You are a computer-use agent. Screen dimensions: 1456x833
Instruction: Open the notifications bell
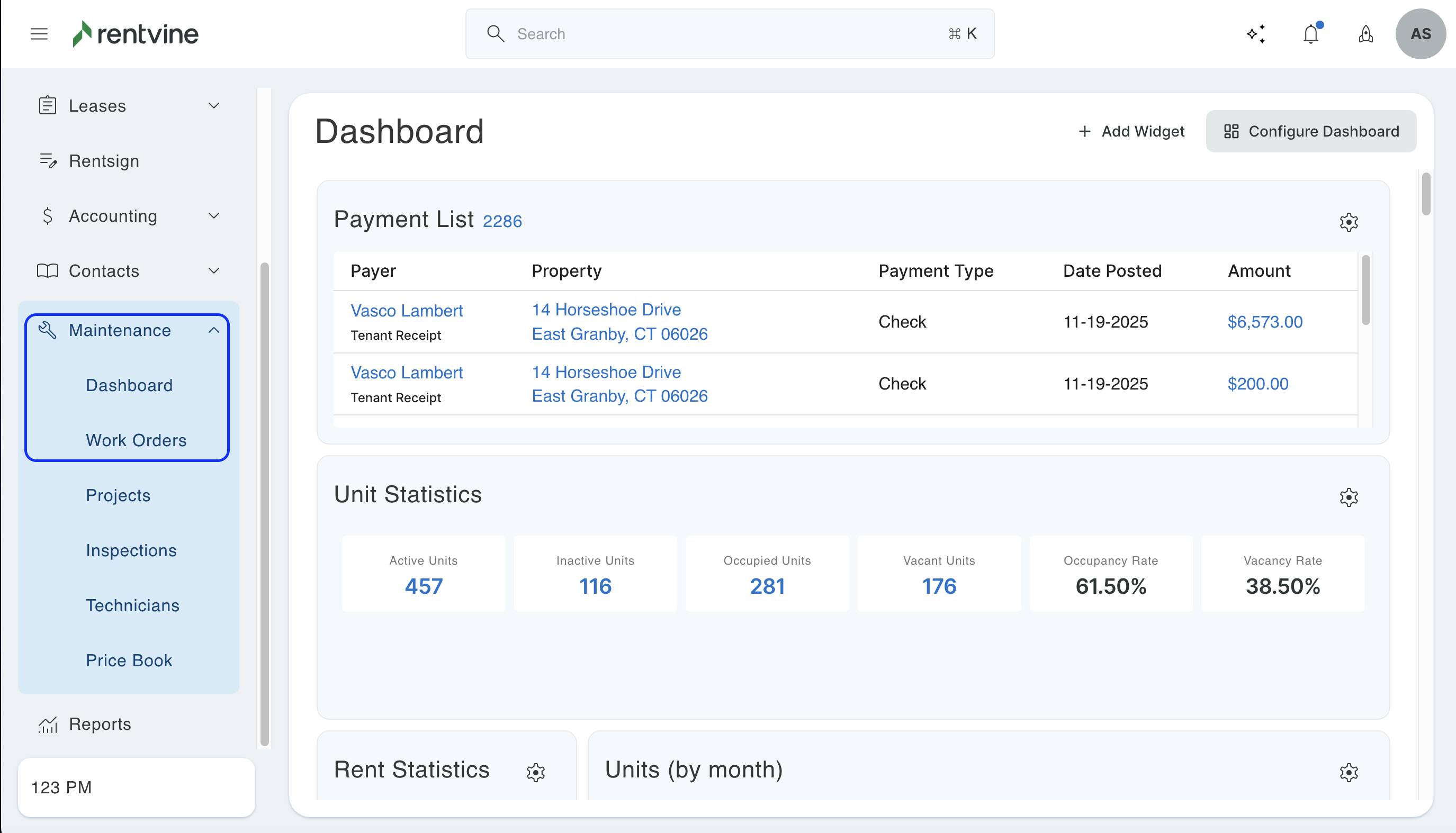click(x=1310, y=34)
